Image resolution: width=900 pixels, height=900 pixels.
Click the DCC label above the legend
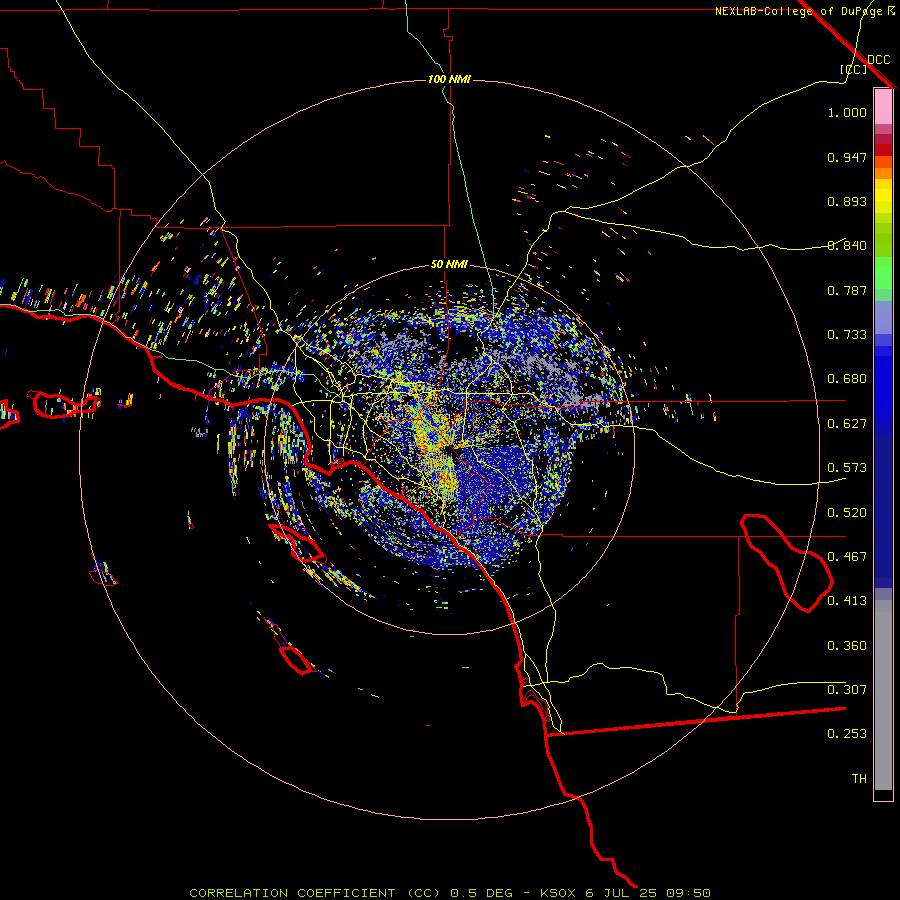coord(878,60)
